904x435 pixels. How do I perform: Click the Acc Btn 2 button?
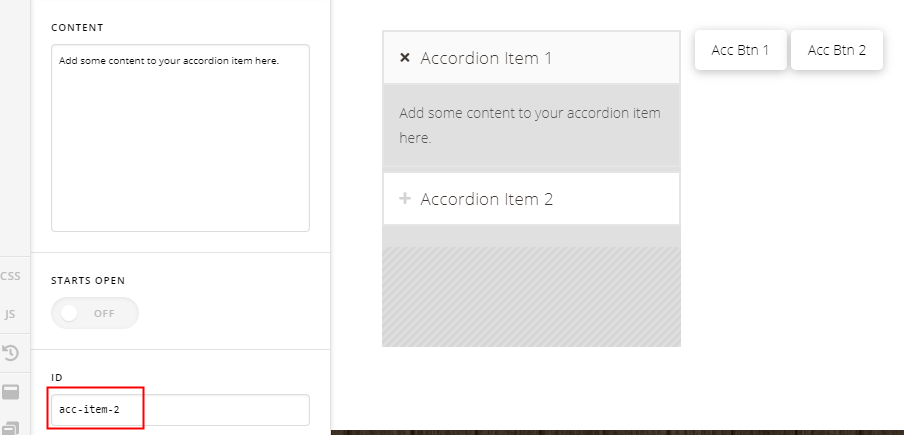tap(837, 50)
